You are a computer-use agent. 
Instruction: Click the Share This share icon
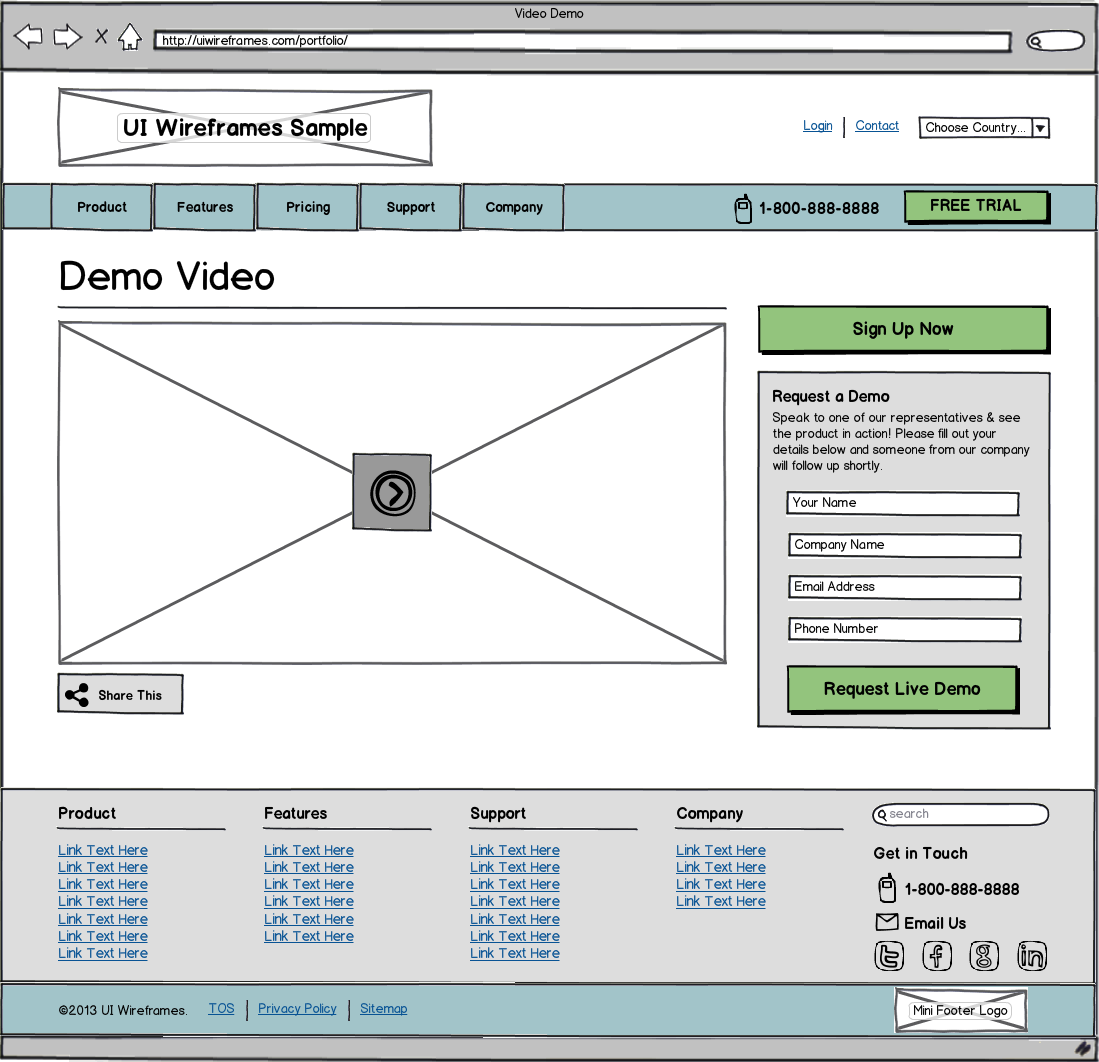pyautogui.click(x=75, y=693)
